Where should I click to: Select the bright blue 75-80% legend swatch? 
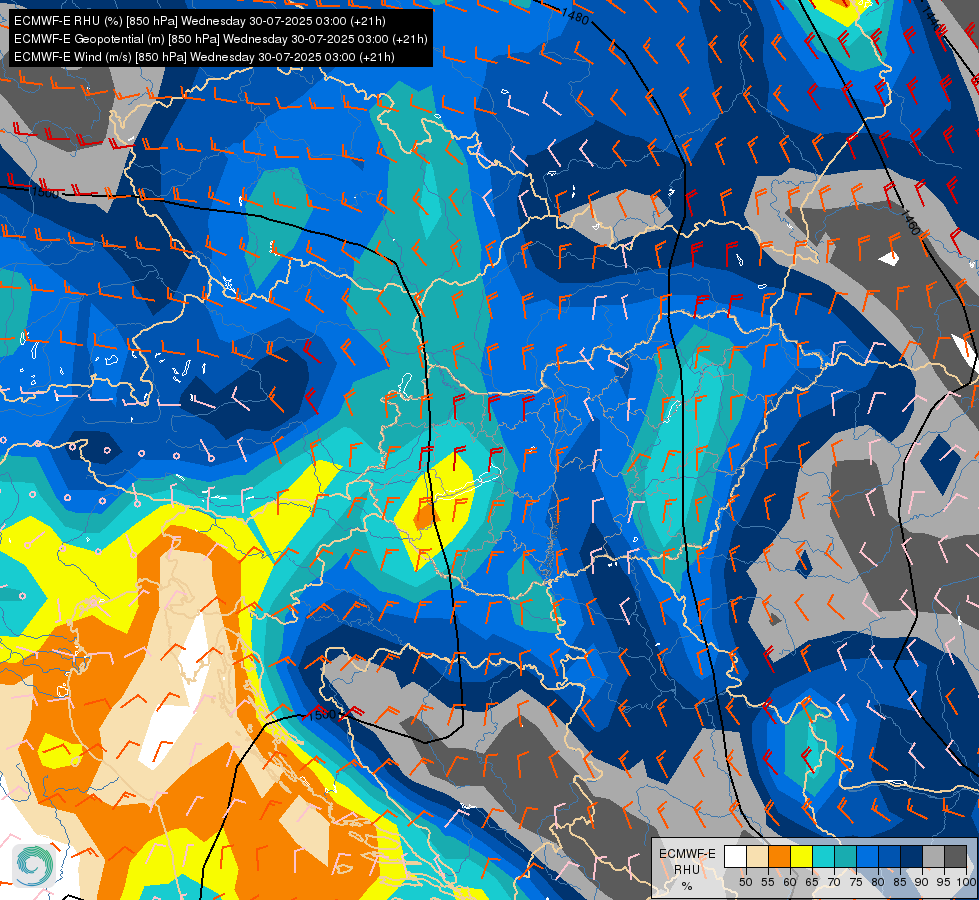[x=867, y=856]
